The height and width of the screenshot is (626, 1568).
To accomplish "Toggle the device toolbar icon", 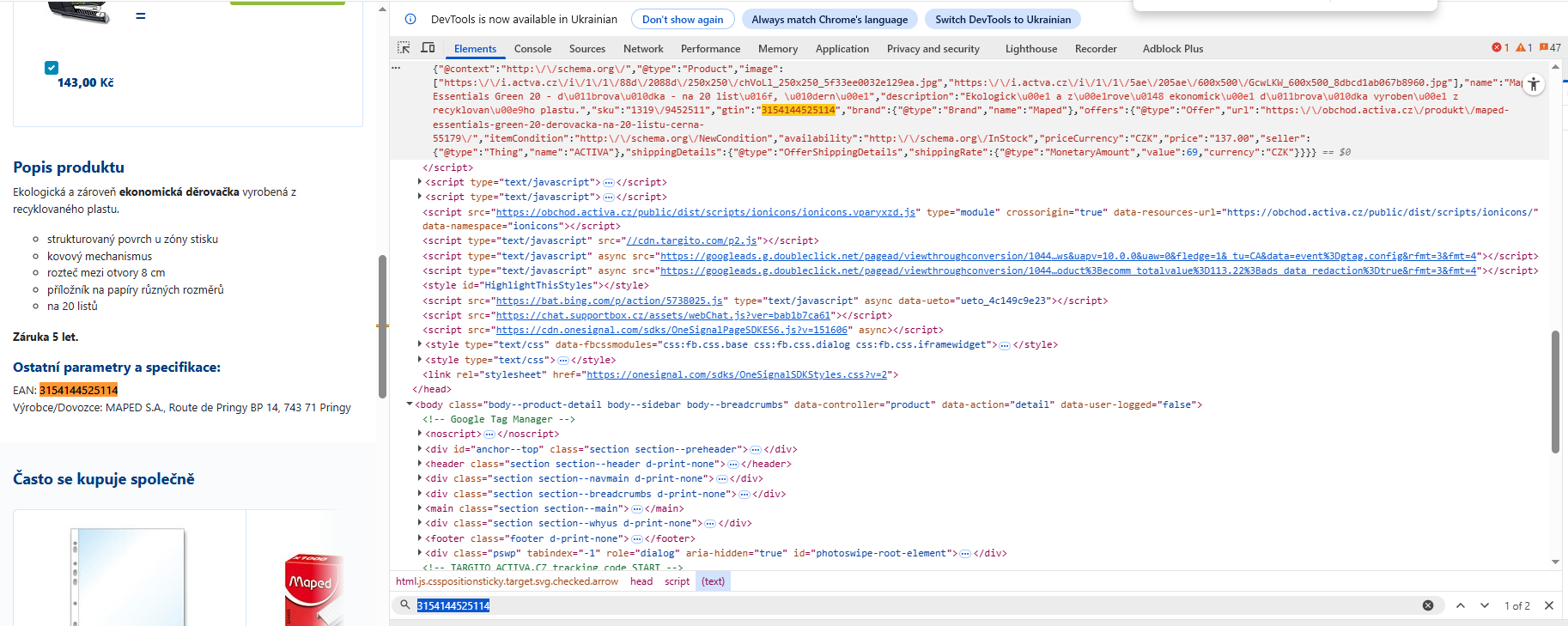I will [428, 48].
